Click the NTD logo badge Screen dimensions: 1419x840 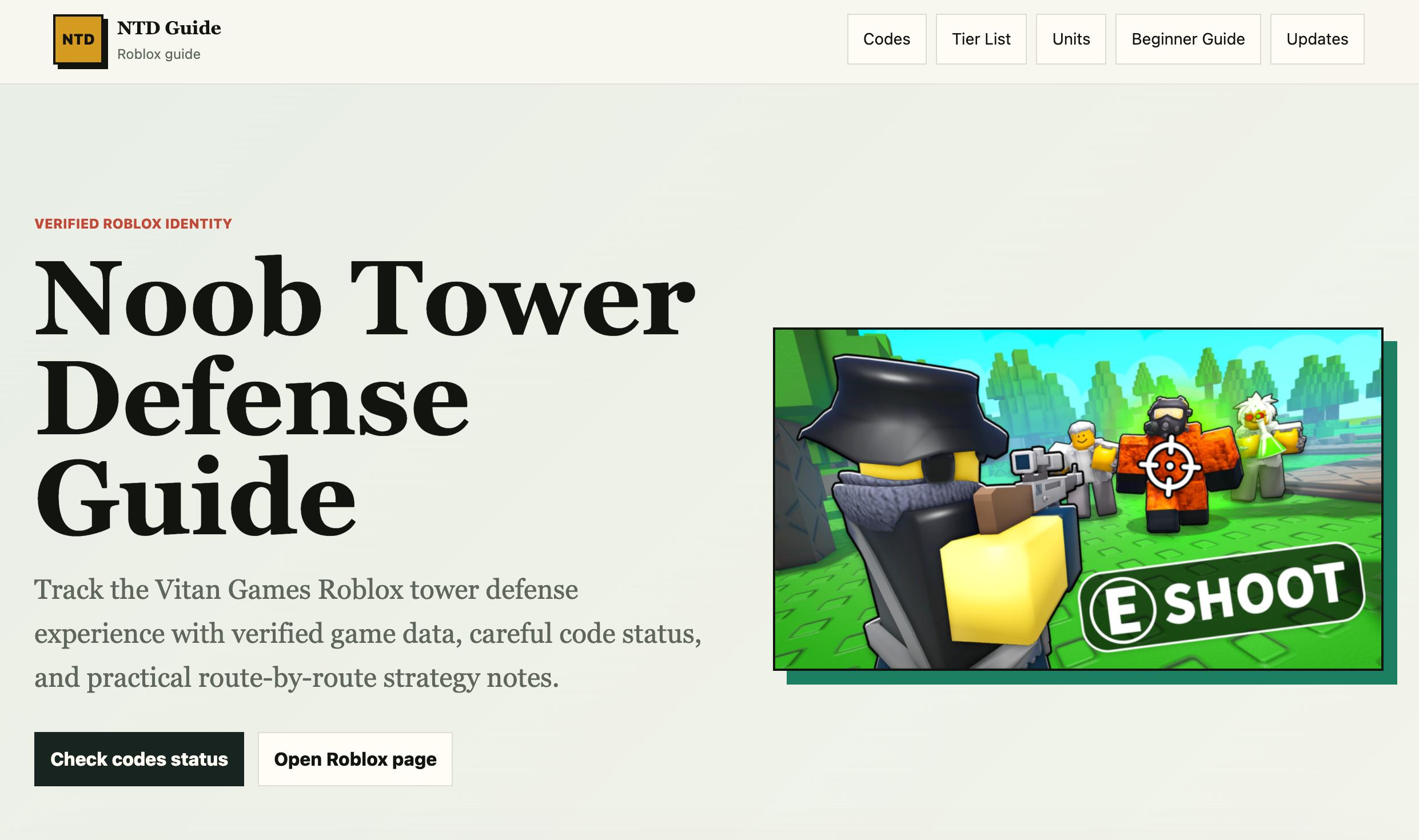pos(79,40)
